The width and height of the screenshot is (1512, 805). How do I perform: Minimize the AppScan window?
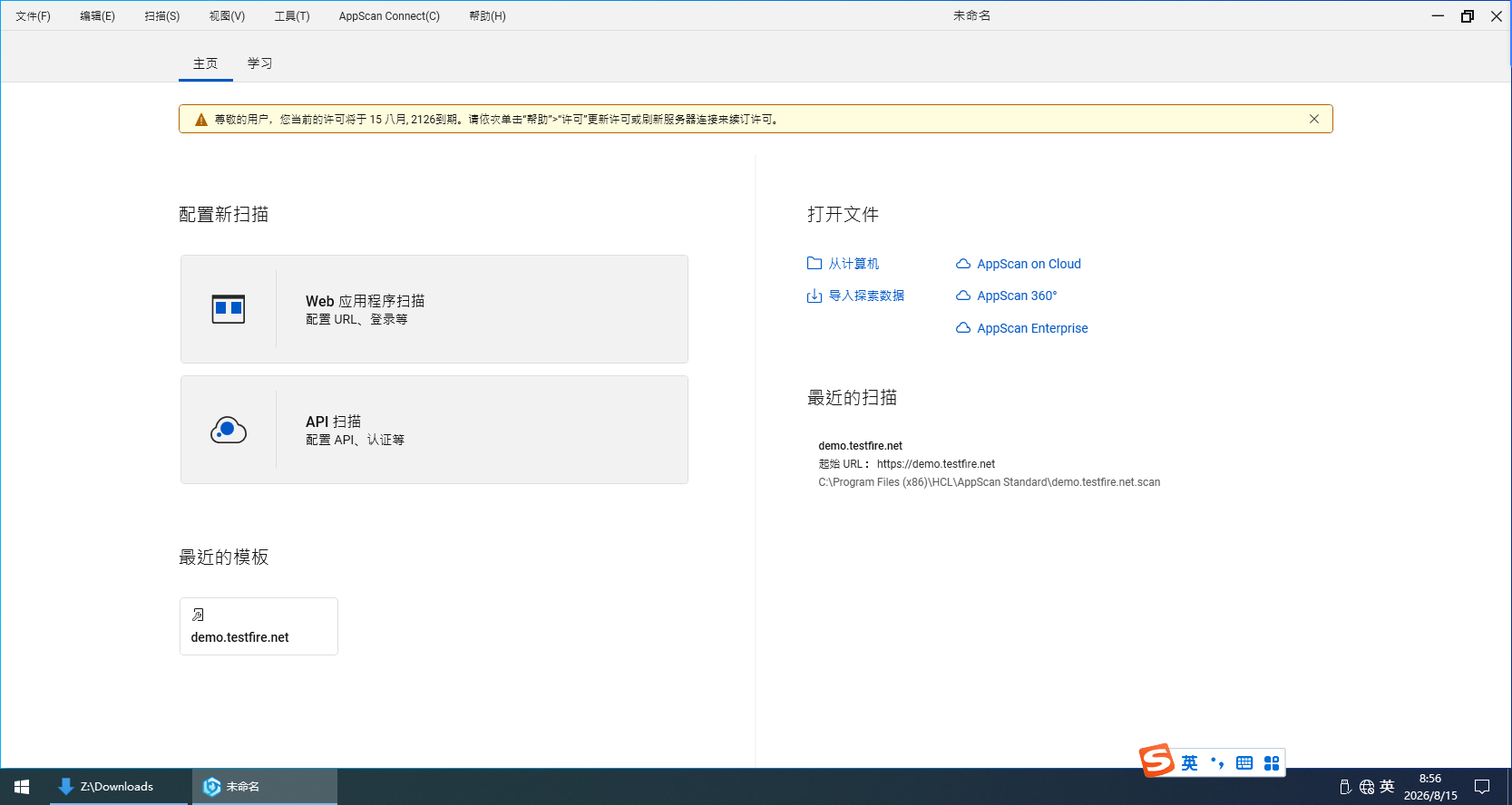(x=1438, y=16)
